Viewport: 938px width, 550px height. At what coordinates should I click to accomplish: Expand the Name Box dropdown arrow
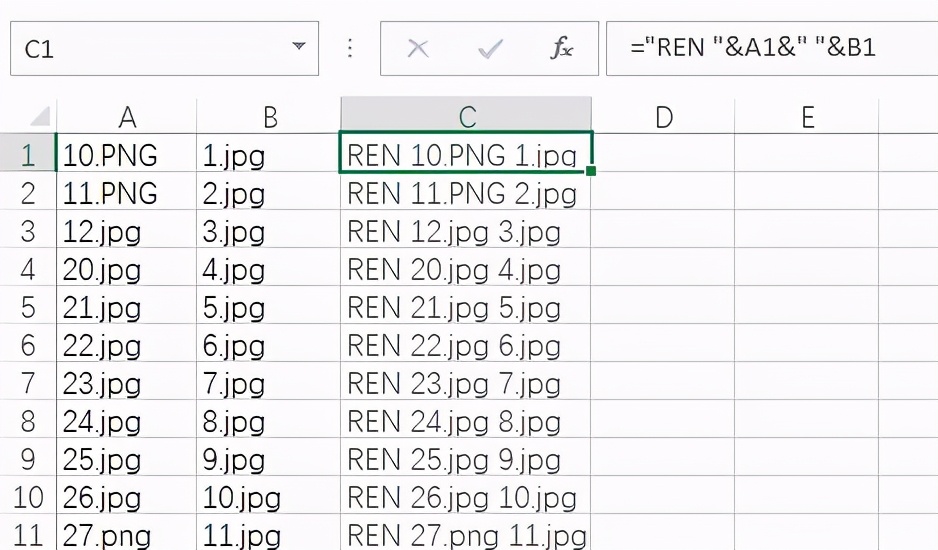click(x=298, y=48)
